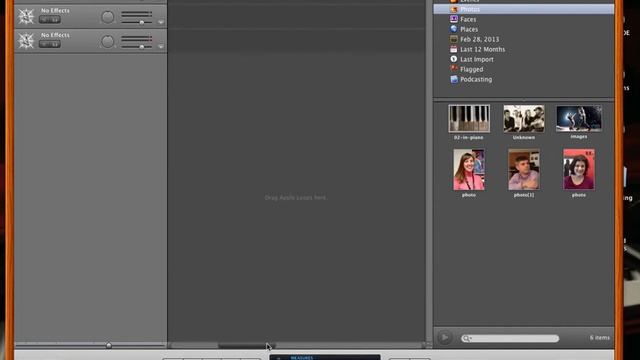Screen dimensions: 640x360
Task: Click the Last Import icon
Action: pyautogui.click(x=454, y=59)
